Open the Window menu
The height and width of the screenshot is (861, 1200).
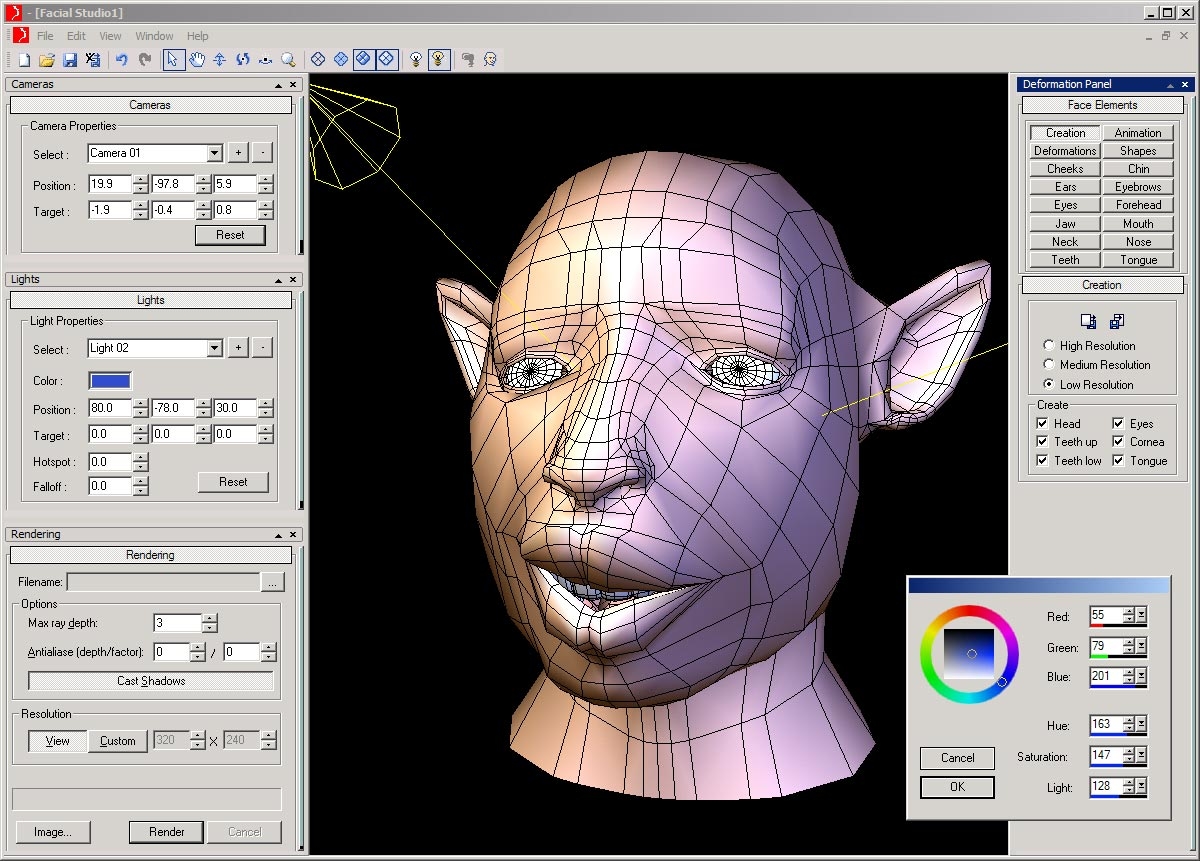click(x=154, y=35)
